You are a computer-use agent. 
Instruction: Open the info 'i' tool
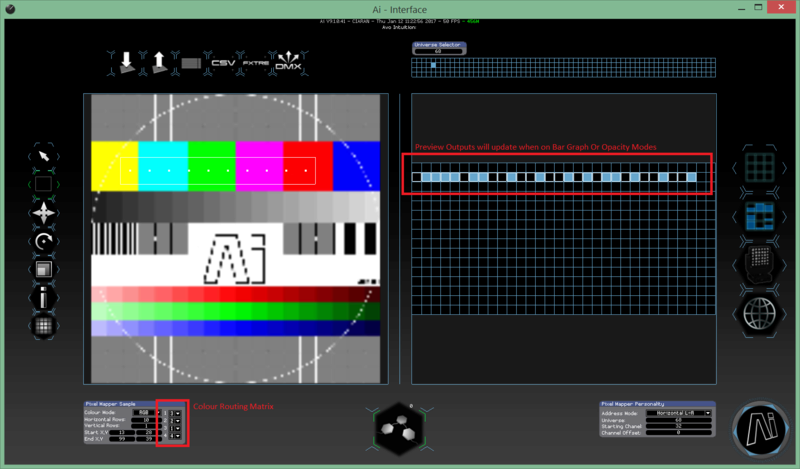[43, 298]
